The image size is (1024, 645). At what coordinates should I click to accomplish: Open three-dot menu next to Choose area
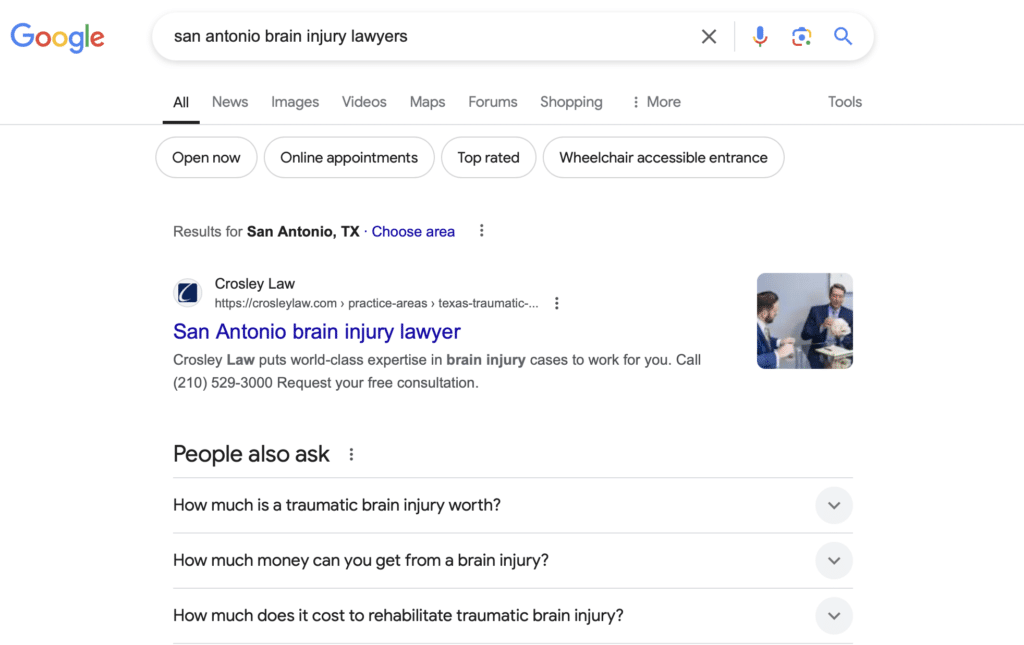(x=481, y=231)
